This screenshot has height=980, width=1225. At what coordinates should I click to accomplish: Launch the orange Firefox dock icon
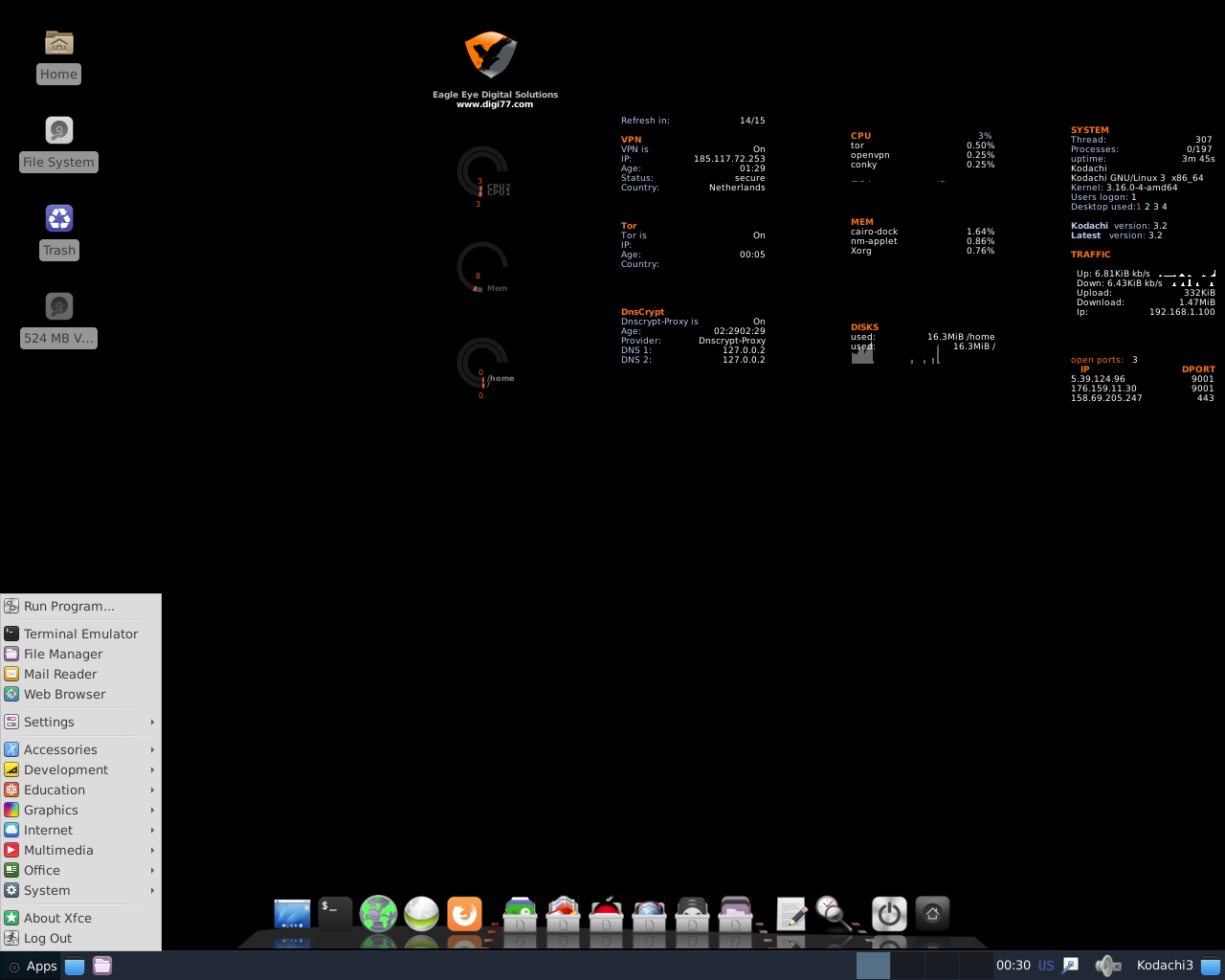tap(464, 914)
